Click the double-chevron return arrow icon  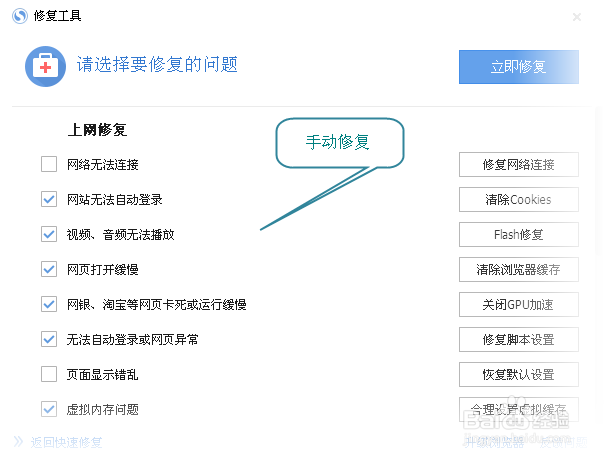[18, 442]
